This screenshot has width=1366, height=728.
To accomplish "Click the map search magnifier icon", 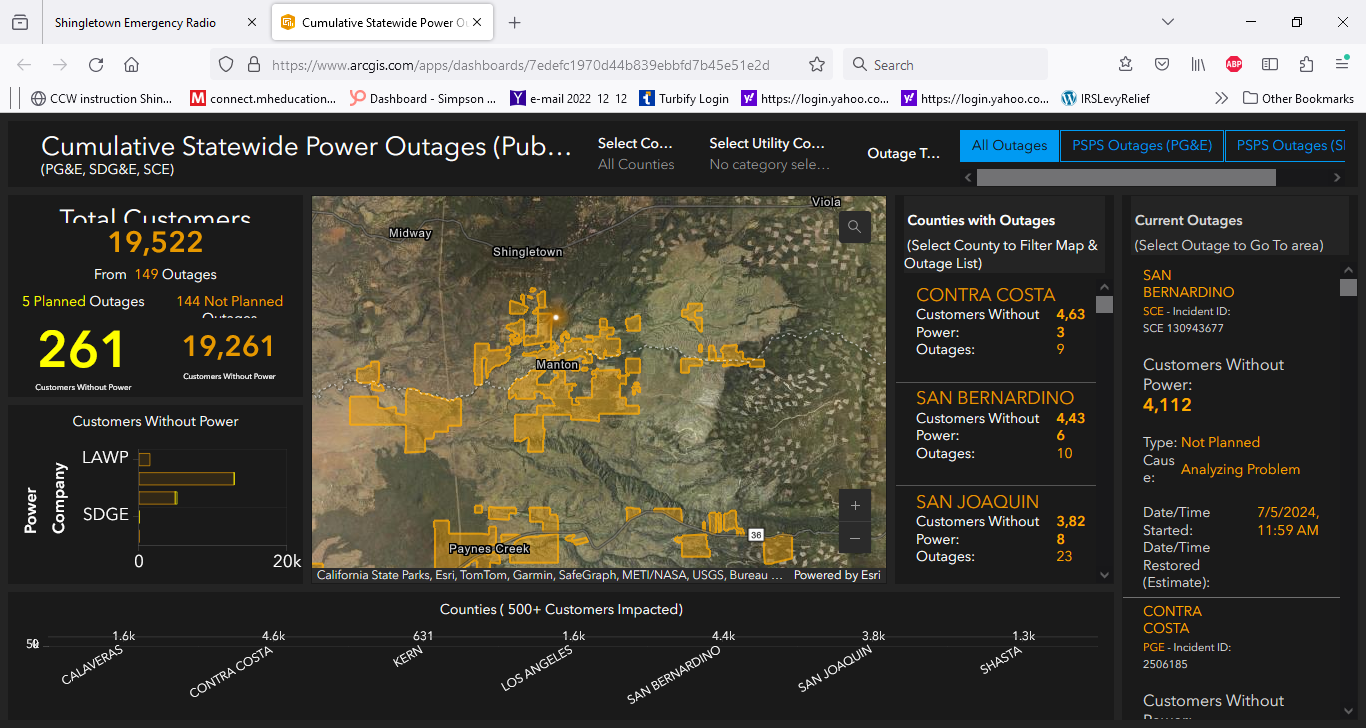I will coord(854,227).
